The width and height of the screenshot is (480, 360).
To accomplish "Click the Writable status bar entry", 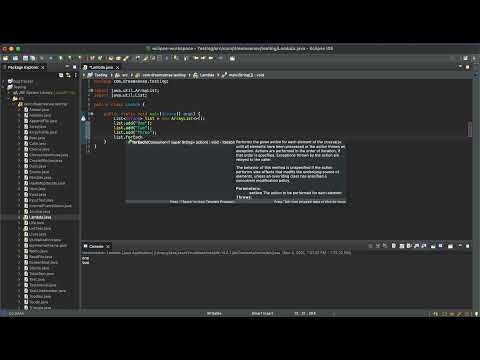I will click(x=214, y=313).
